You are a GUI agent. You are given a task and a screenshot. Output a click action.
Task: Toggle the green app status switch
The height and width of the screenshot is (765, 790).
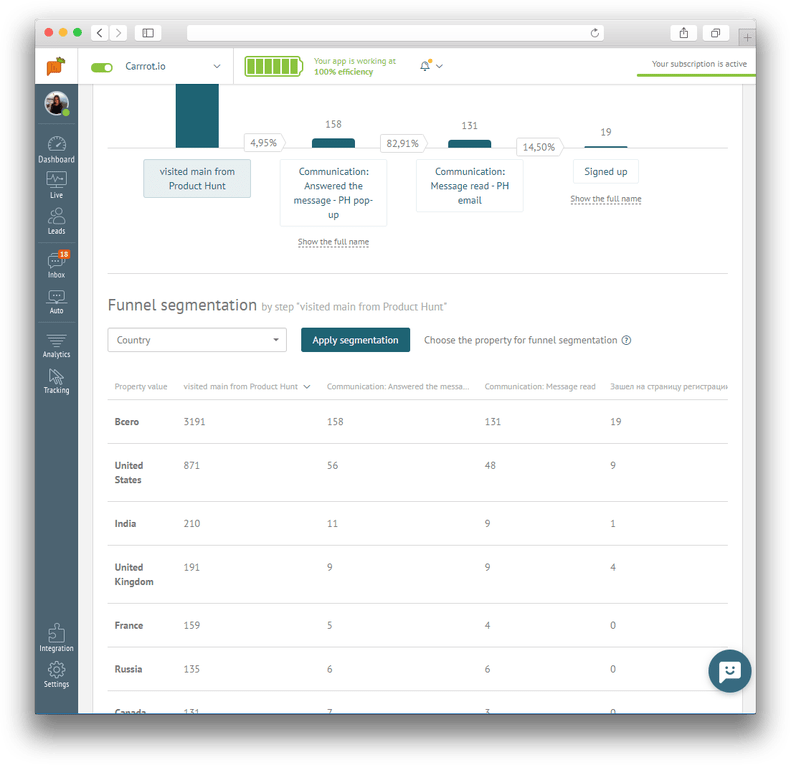pyautogui.click(x=102, y=67)
